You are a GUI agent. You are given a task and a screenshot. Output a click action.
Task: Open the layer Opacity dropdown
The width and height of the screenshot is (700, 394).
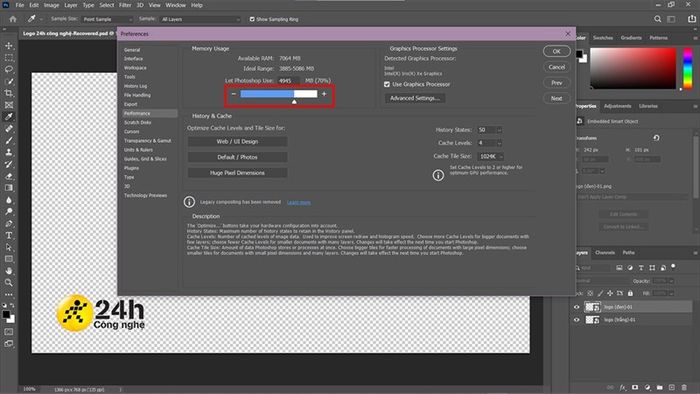tap(671, 281)
